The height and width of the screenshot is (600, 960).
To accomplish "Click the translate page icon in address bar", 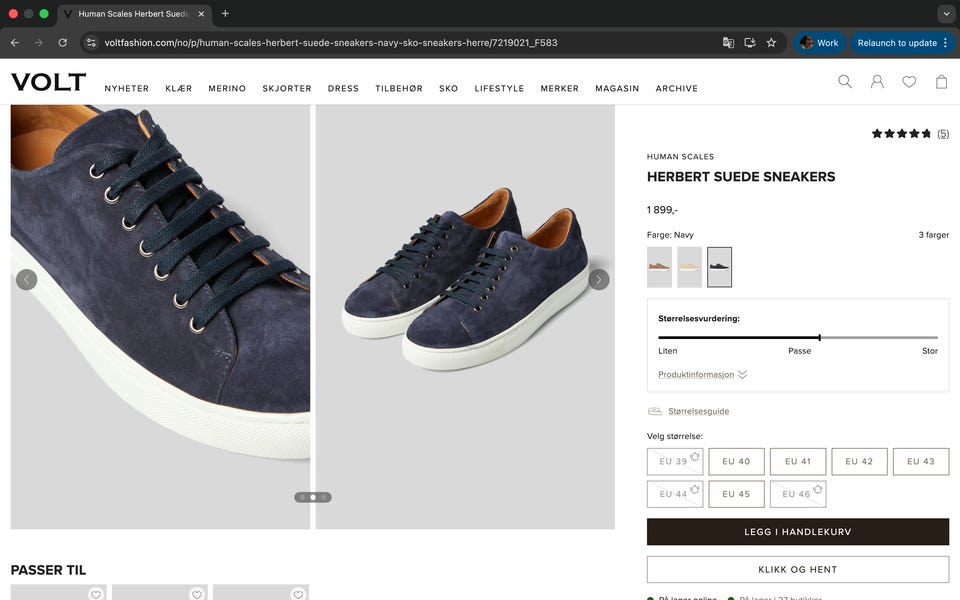I will click(728, 43).
